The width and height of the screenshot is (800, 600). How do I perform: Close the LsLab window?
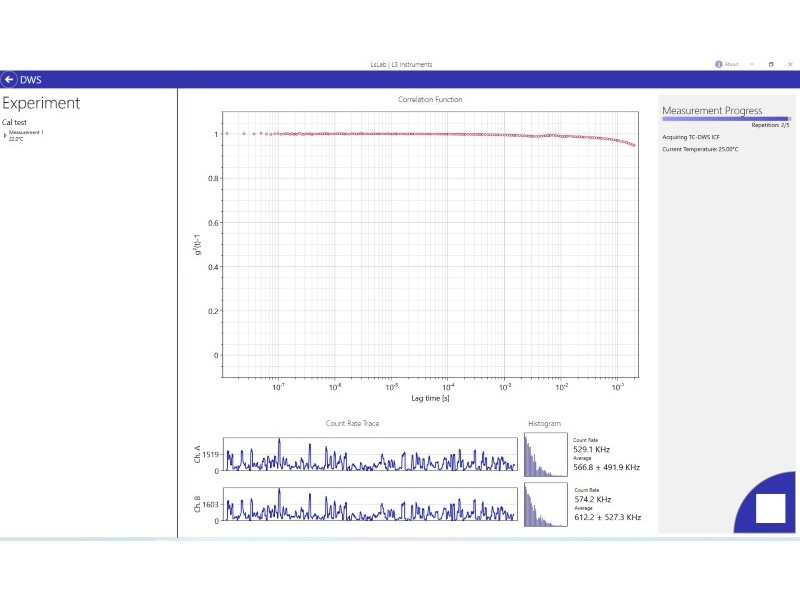tap(790, 64)
